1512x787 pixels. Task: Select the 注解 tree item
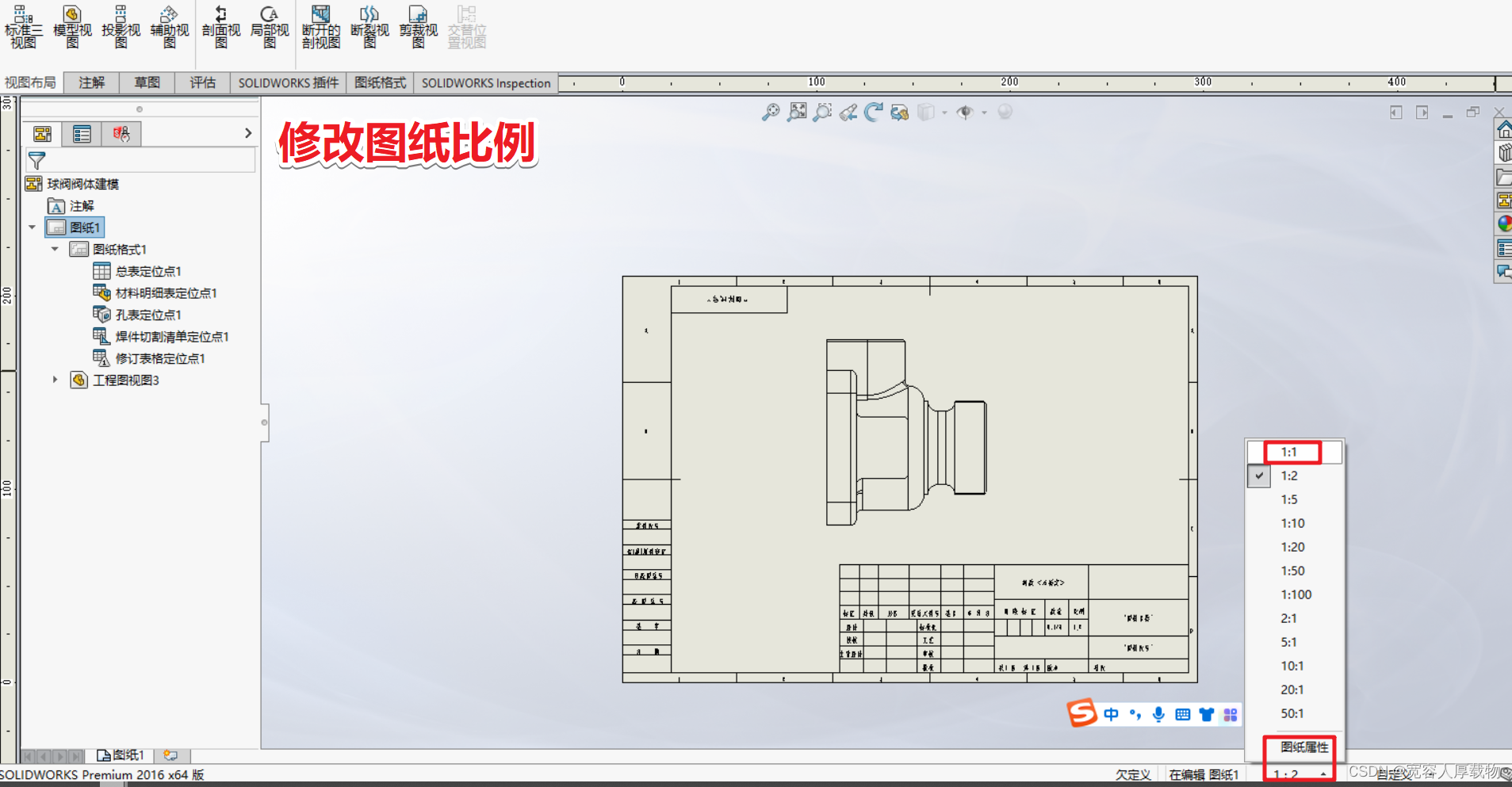click(x=71, y=206)
